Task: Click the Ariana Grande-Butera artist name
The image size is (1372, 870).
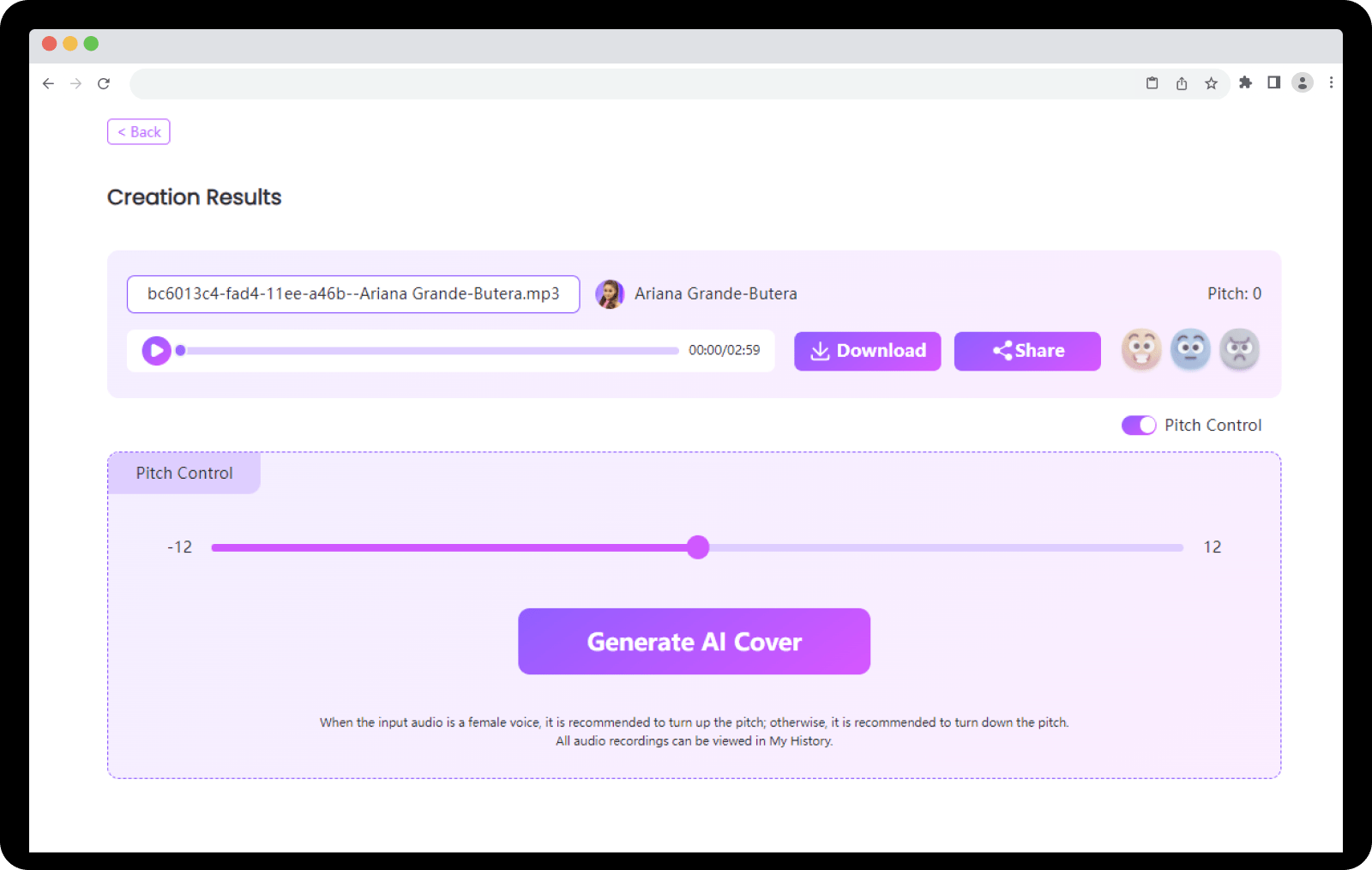Action: pos(716,293)
